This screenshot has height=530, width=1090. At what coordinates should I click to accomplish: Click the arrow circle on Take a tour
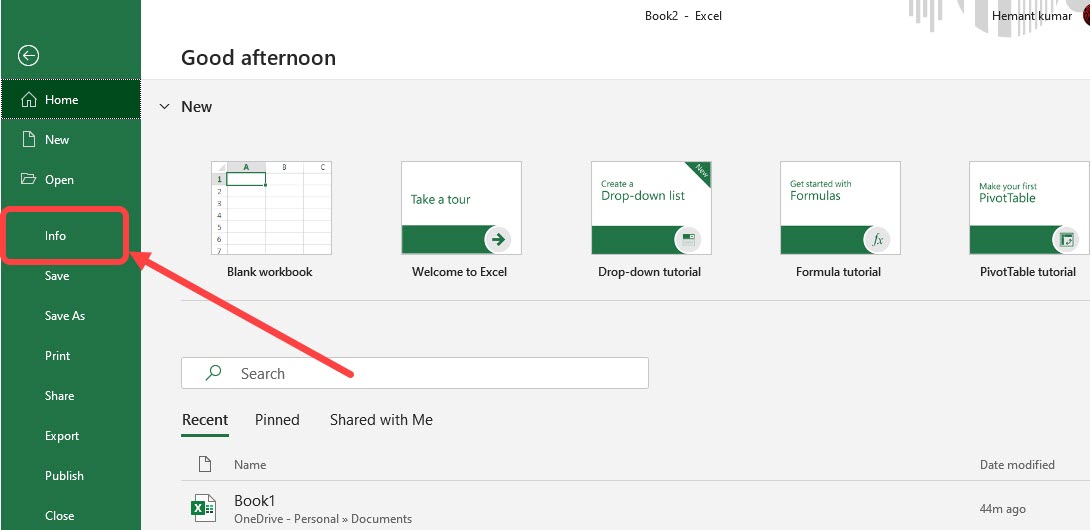pos(498,240)
